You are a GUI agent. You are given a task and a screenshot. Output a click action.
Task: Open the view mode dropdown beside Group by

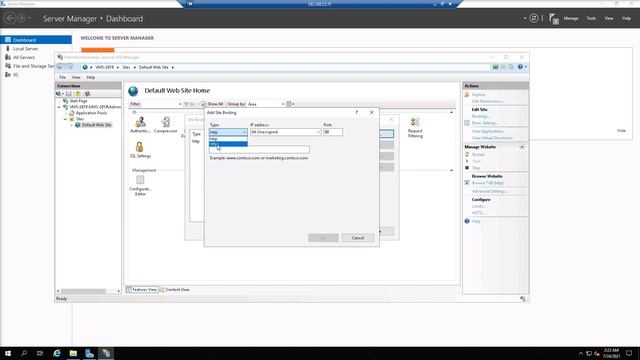coord(290,104)
